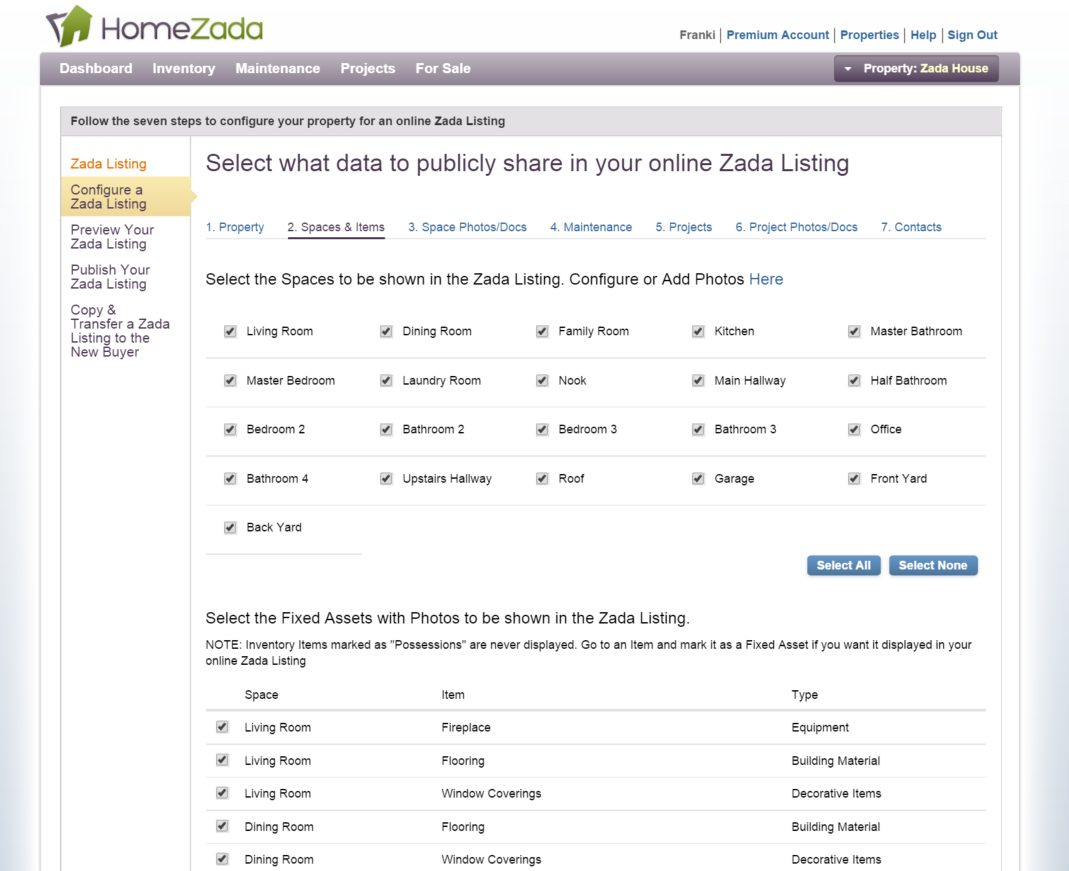
Task: Open Copy & Transfer a Zada Listing
Action: coord(120,331)
